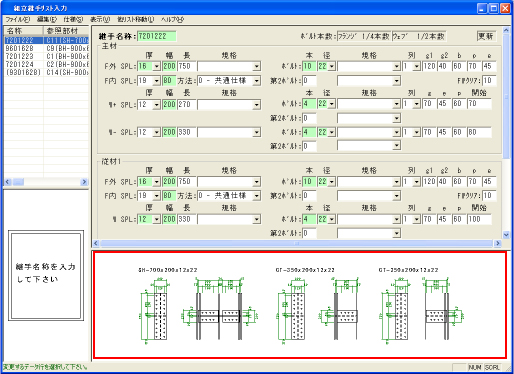Image resolution: width=514 pixels, height=374 pixels.
Task: Click the 参照部材 column header
Action: tap(66, 31)
